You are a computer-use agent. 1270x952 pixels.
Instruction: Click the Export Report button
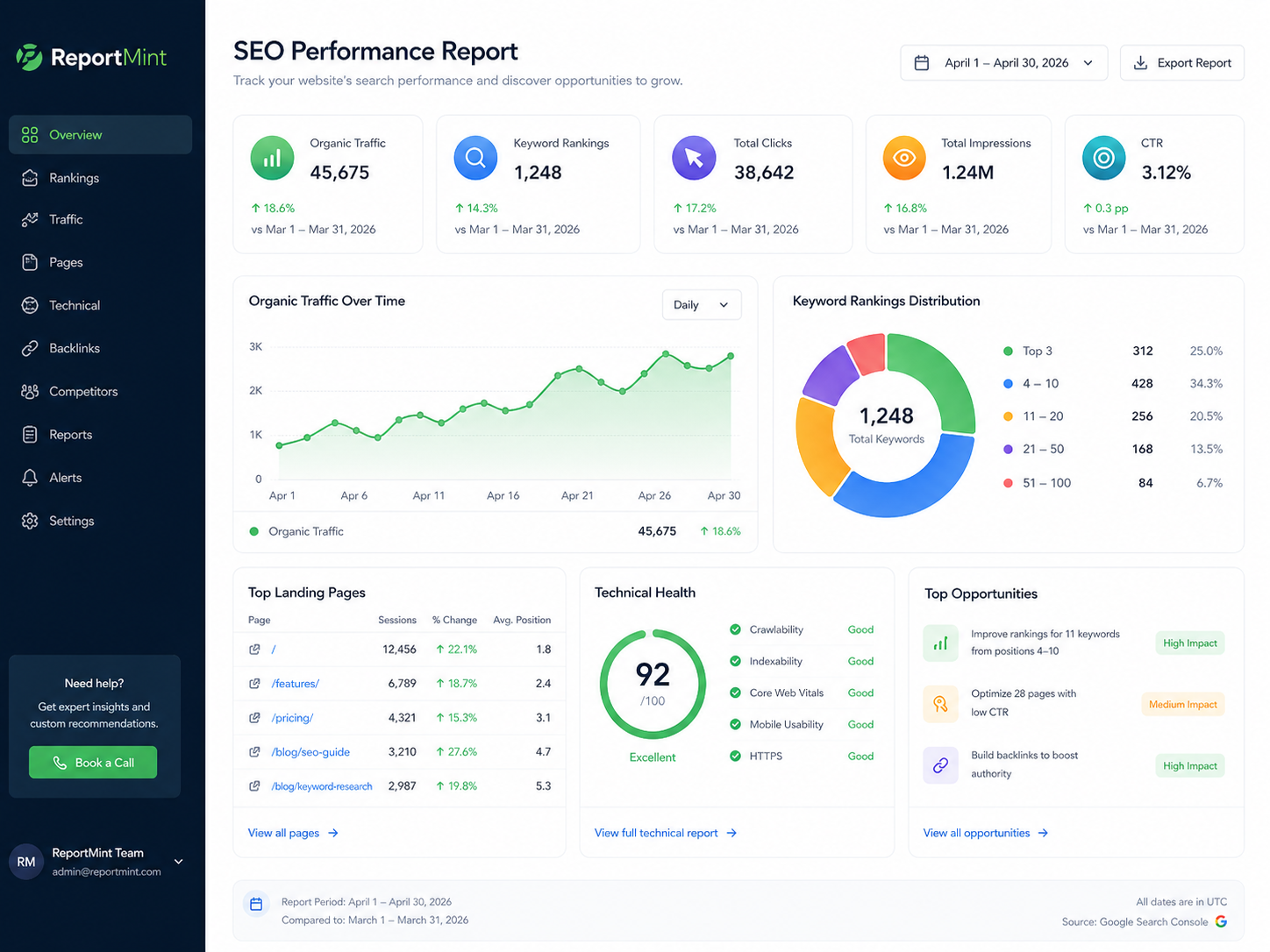pos(1181,63)
